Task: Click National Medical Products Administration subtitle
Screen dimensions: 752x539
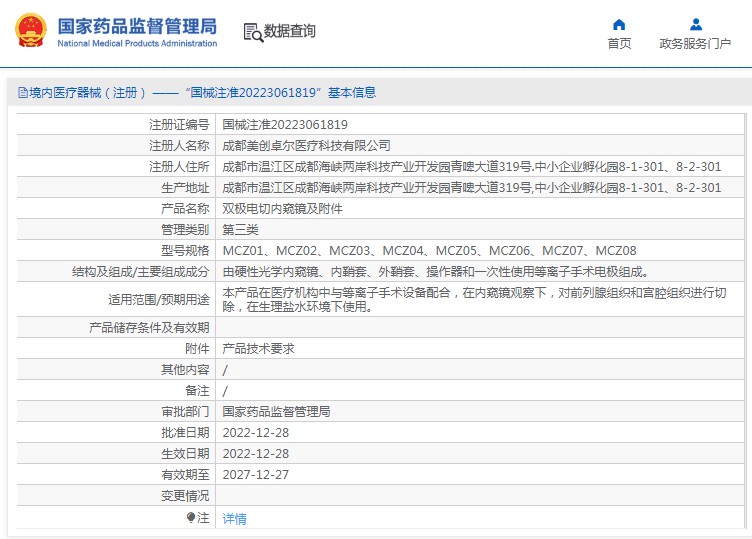Action: (137, 44)
